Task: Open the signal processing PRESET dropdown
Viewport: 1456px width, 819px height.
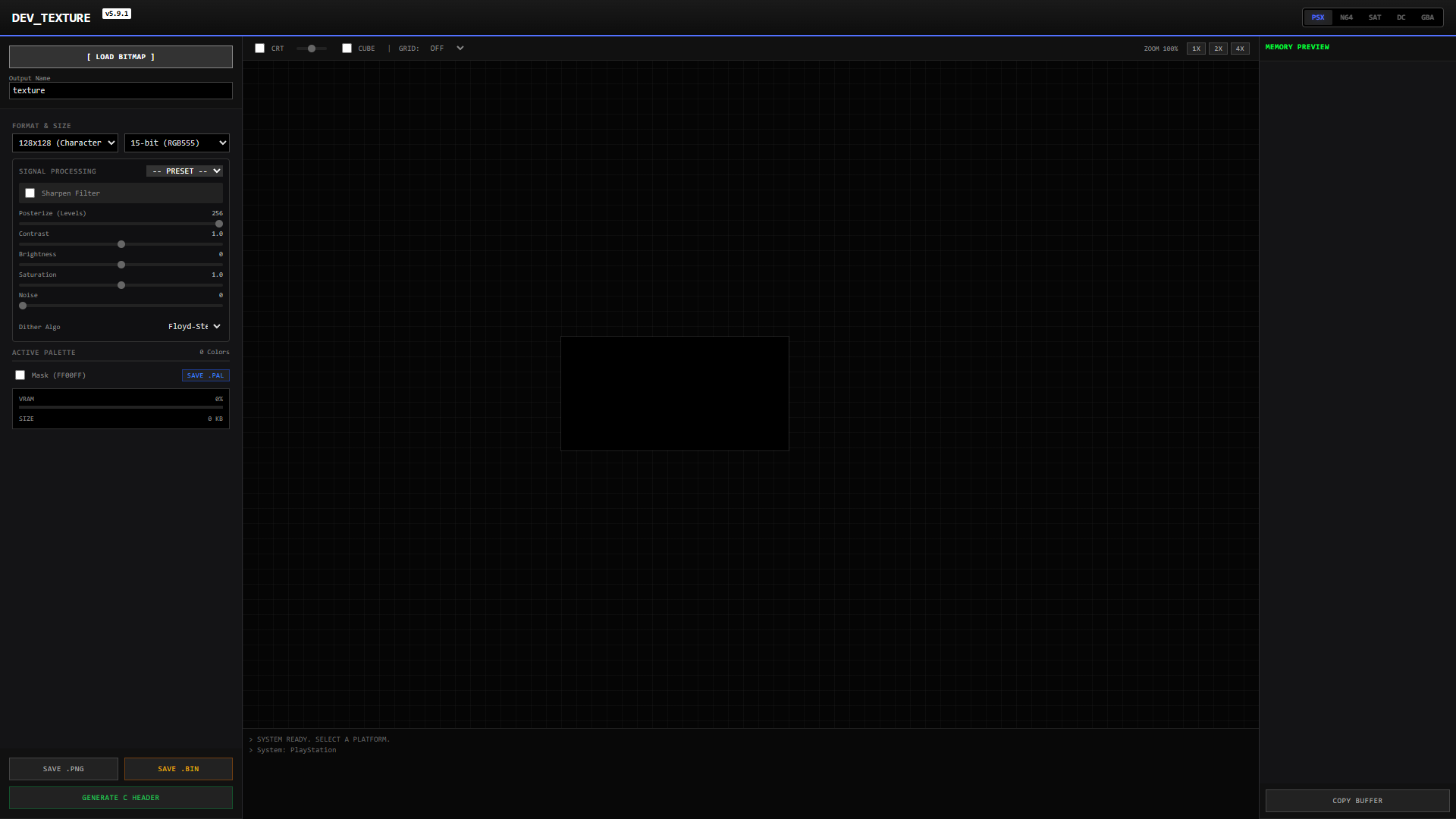Action: pos(184,171)
